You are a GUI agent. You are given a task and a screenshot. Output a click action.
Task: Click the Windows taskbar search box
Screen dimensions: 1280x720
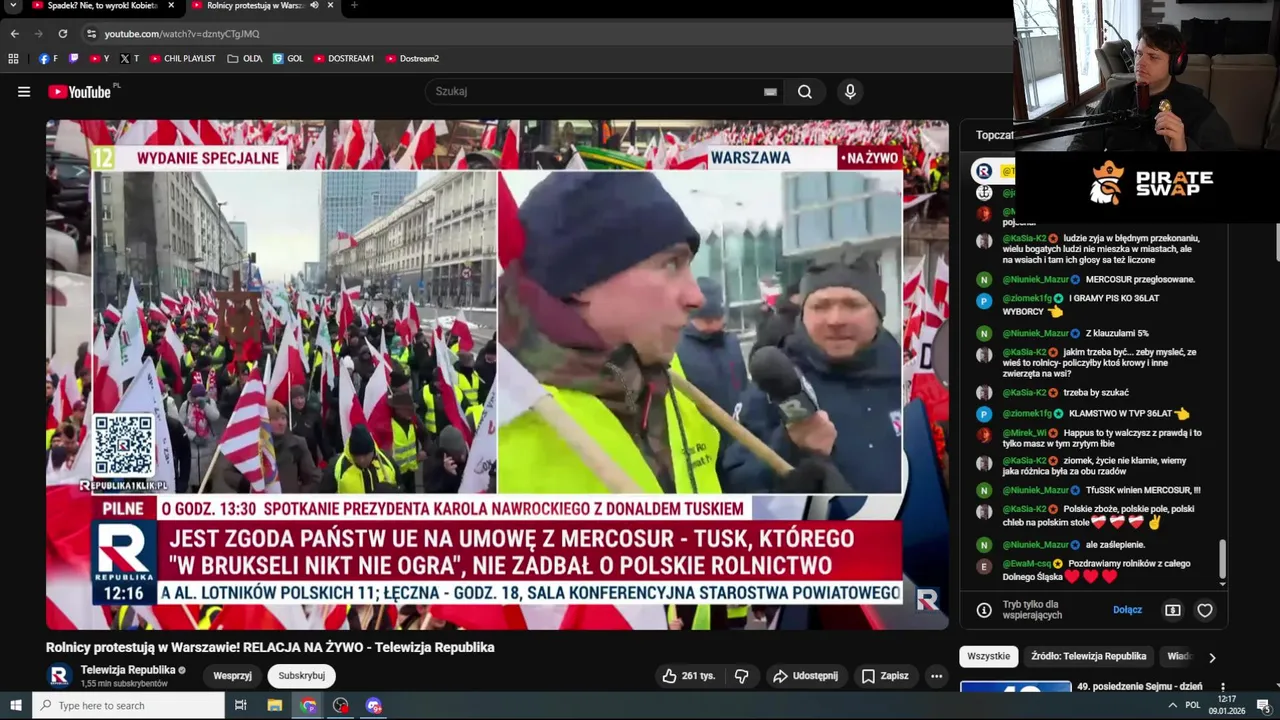128,705
